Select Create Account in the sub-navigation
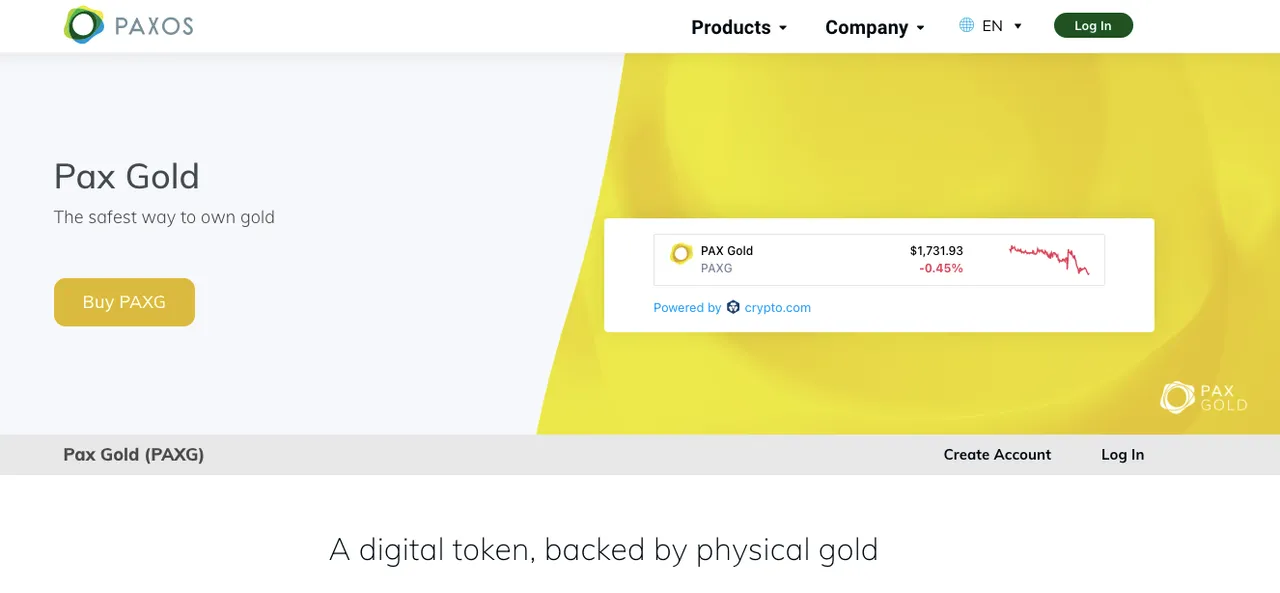The height and width of the screenshot is (593, 1280). [x=997, y=454]
